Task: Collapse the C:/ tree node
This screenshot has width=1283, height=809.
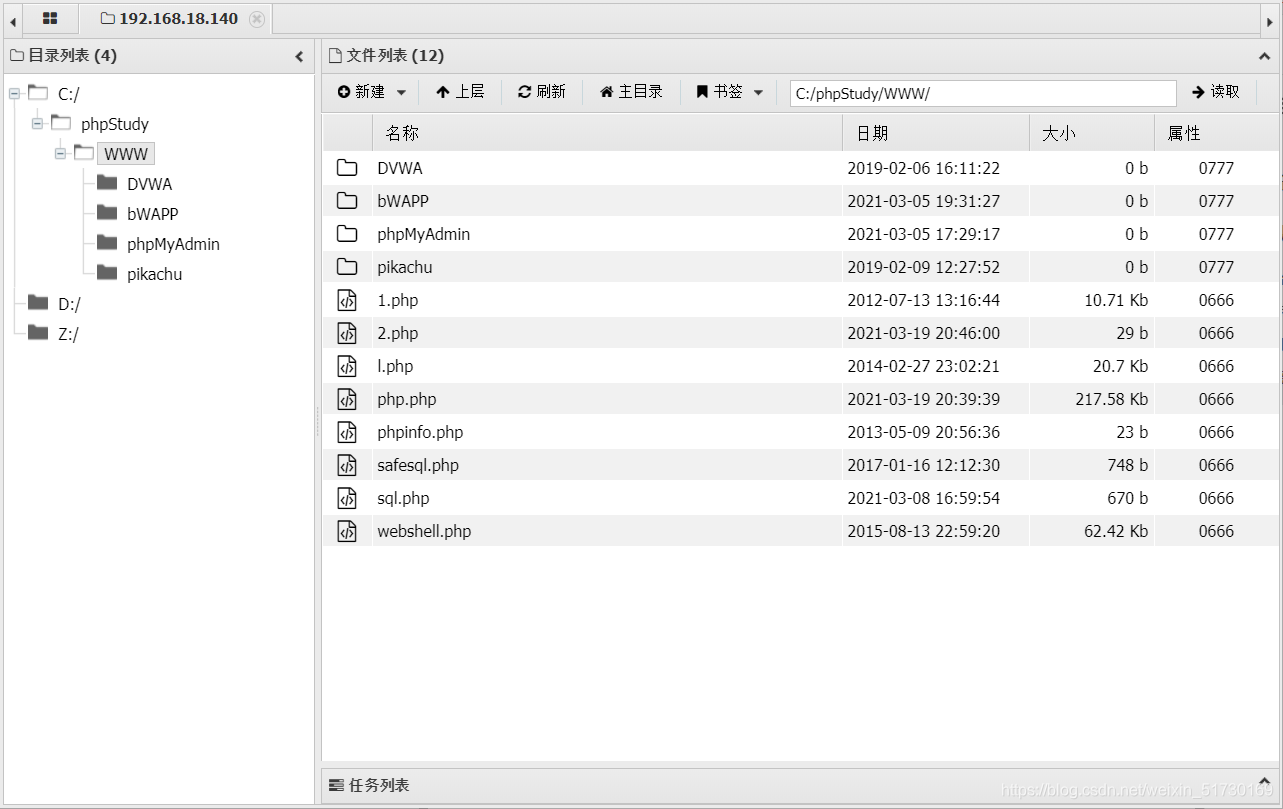Action: click(14, 93)
